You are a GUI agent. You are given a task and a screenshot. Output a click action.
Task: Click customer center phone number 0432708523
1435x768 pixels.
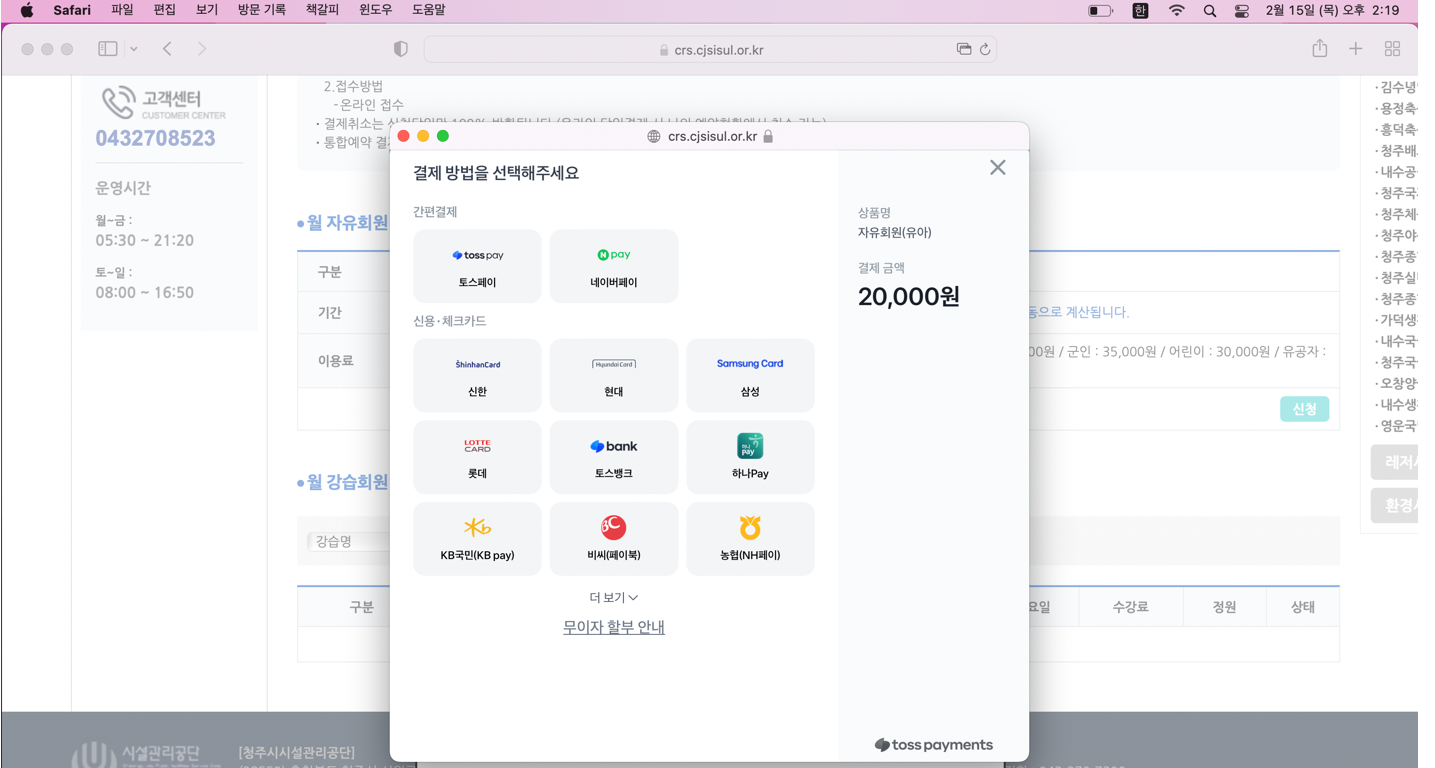pos(155,139)
